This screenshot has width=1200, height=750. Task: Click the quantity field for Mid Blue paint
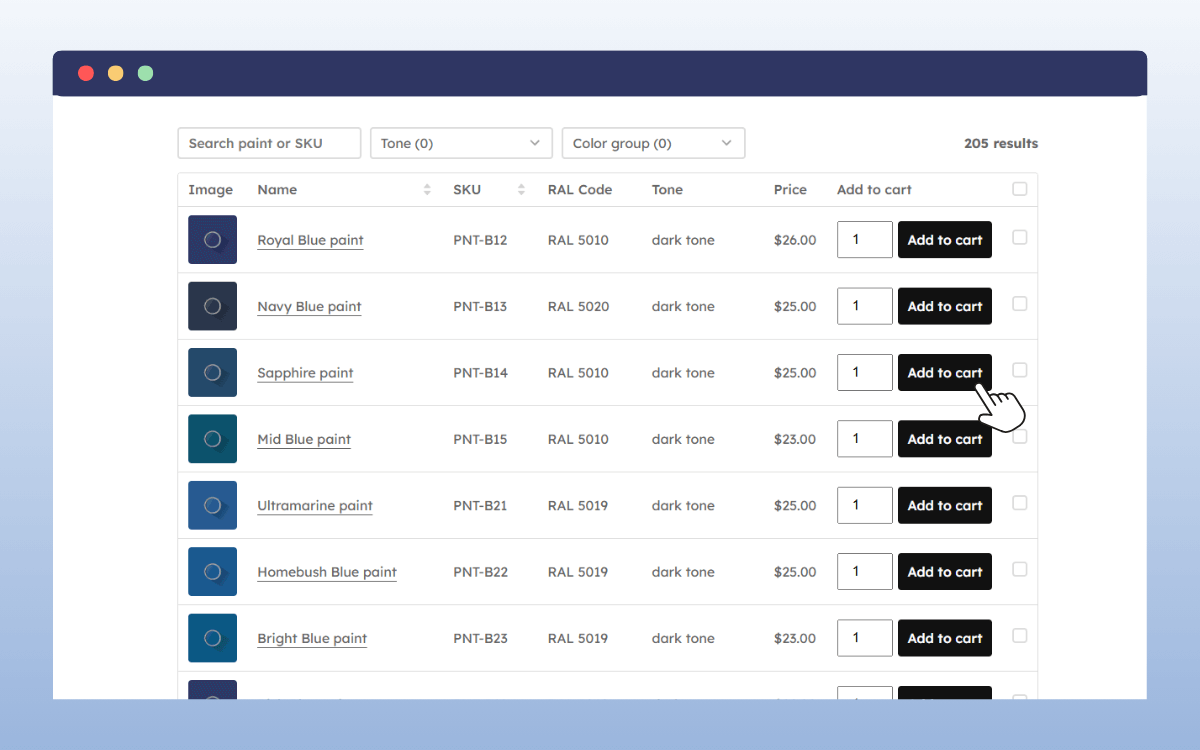(x=864, y=439)
